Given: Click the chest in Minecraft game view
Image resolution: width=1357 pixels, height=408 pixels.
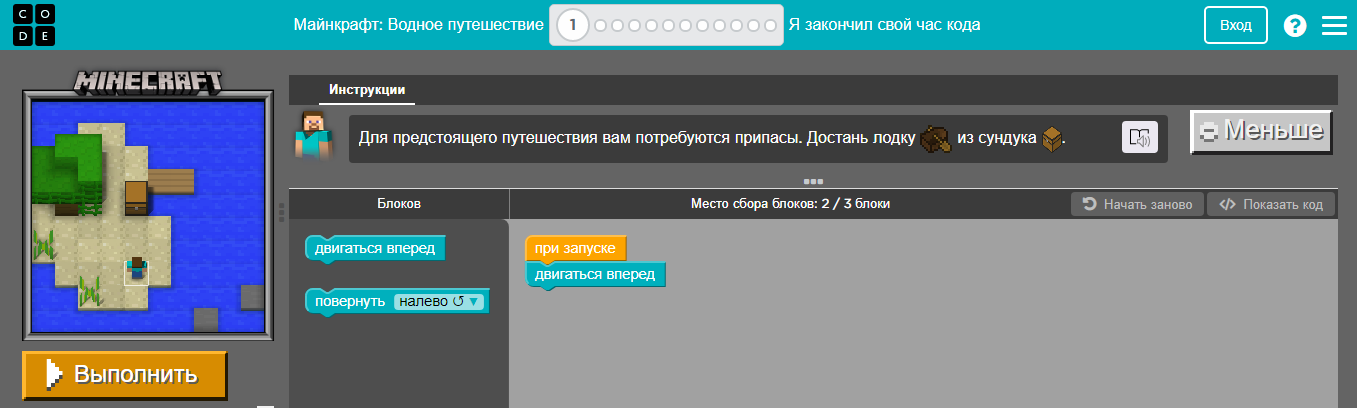Looking at the screenshot, I should click(137, 196).
